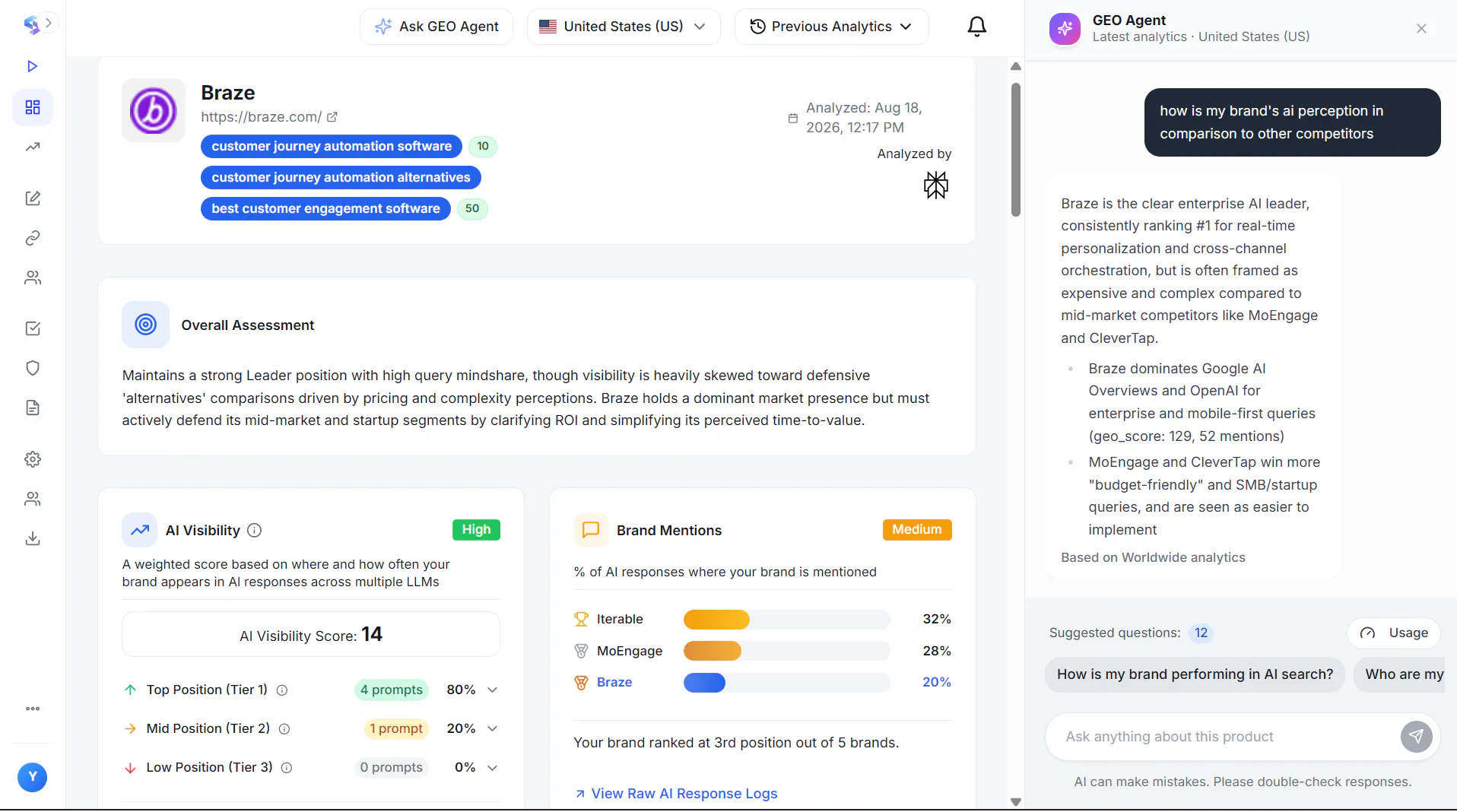Select 'best customer engagement software' tag
The height and width of the screenshot is (812, 1457).
tap(325, 208)
